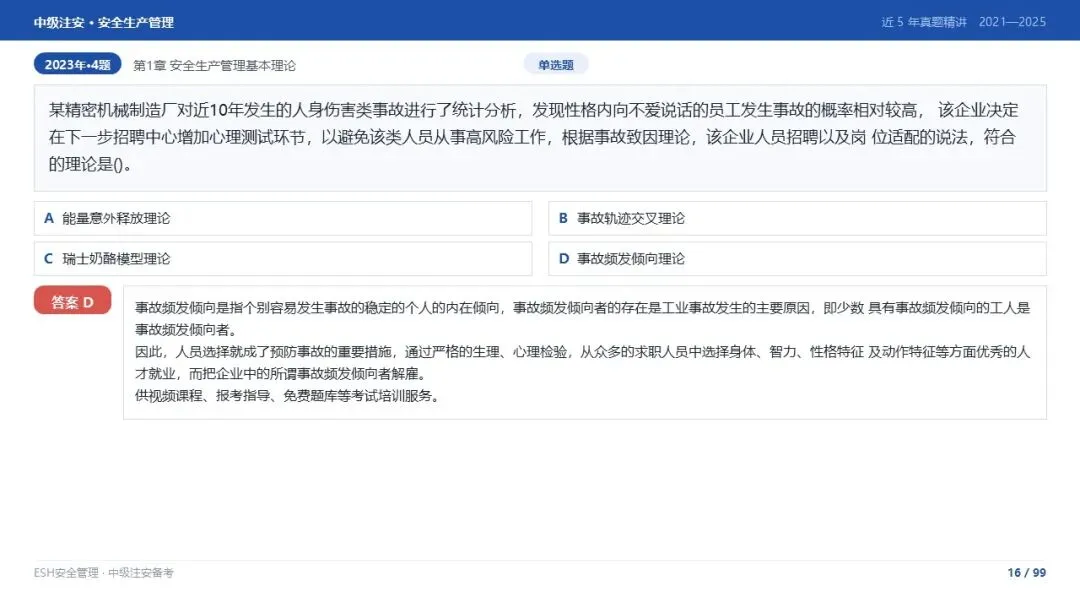1080x608 pixels.
Task: Click chapter label 第1章 安全生产管理基本理论
Action: coord(214,65)
